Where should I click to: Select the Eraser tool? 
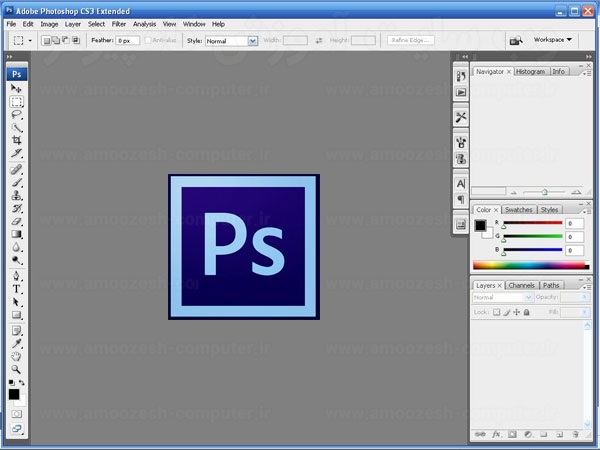[16, 221]
